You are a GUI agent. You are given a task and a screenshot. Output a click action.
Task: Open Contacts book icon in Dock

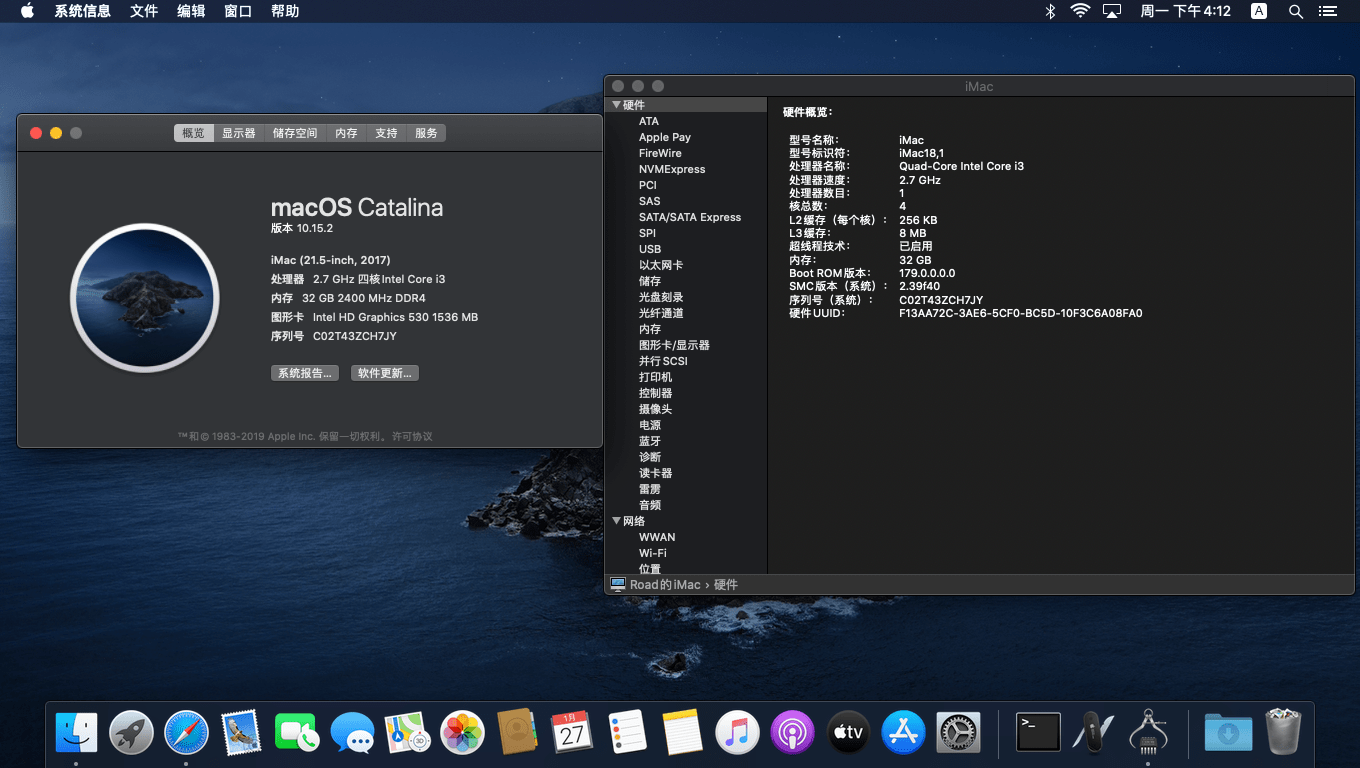(517, 733)
